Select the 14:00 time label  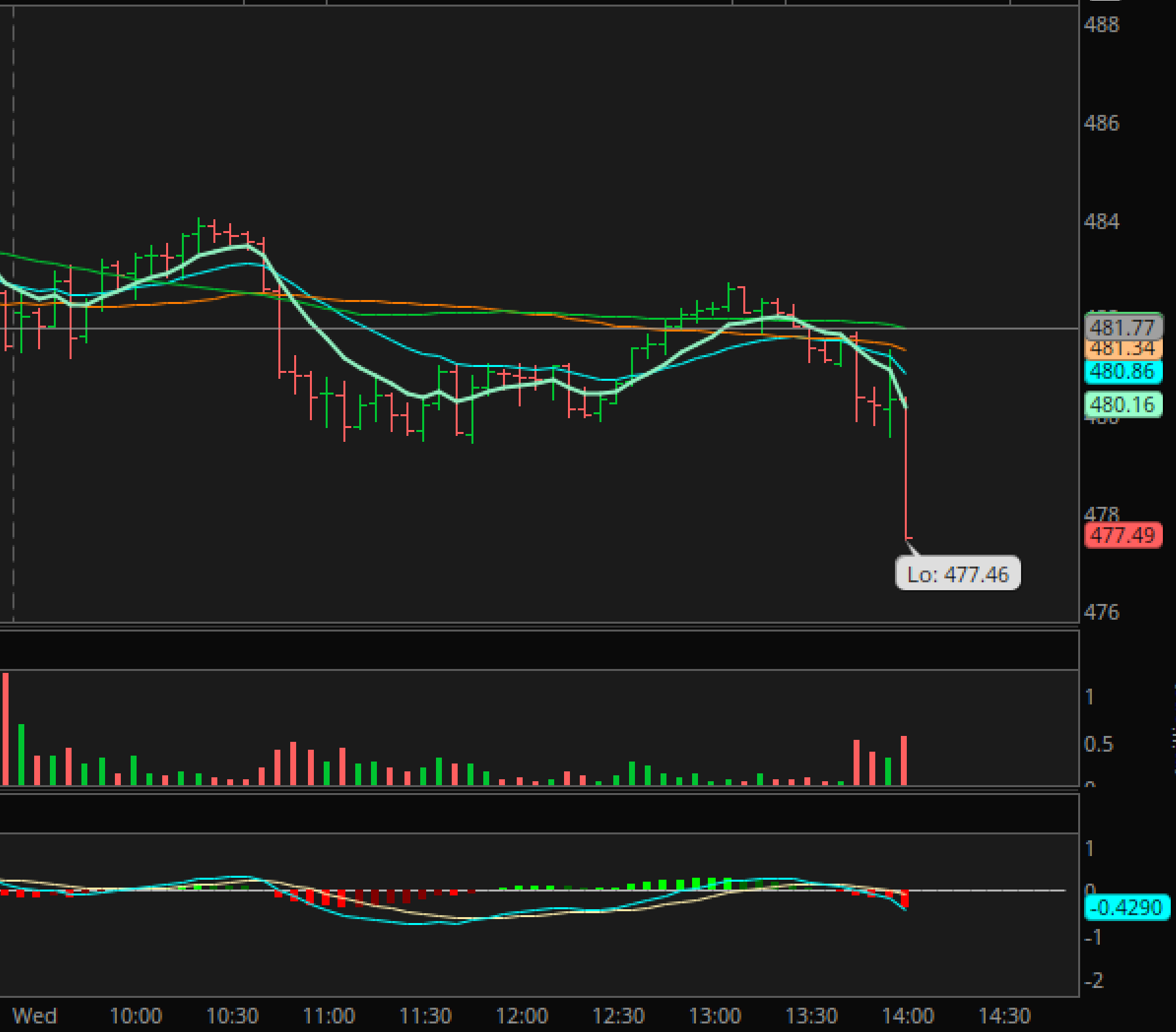click(x=908, y=1016)
